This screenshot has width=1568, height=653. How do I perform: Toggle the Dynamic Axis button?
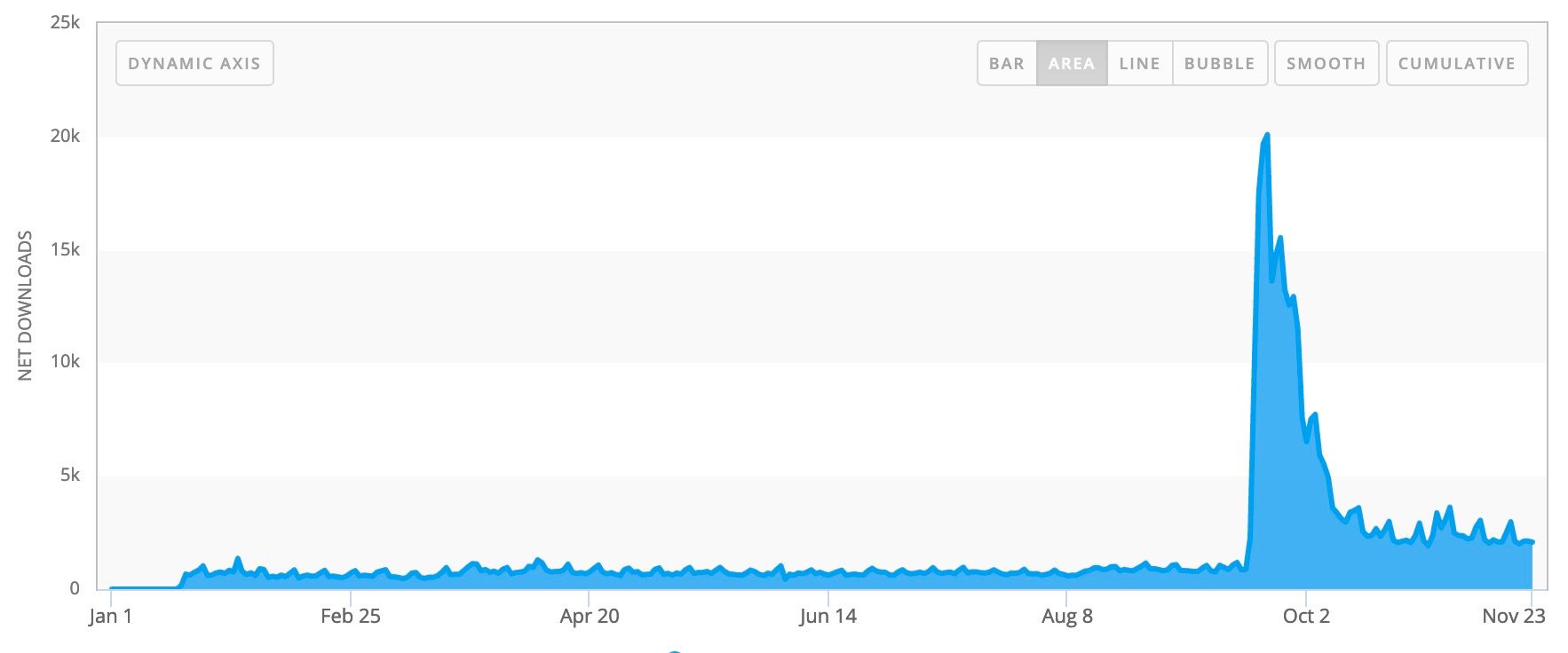pyautogui.click(x=194, y=63)
